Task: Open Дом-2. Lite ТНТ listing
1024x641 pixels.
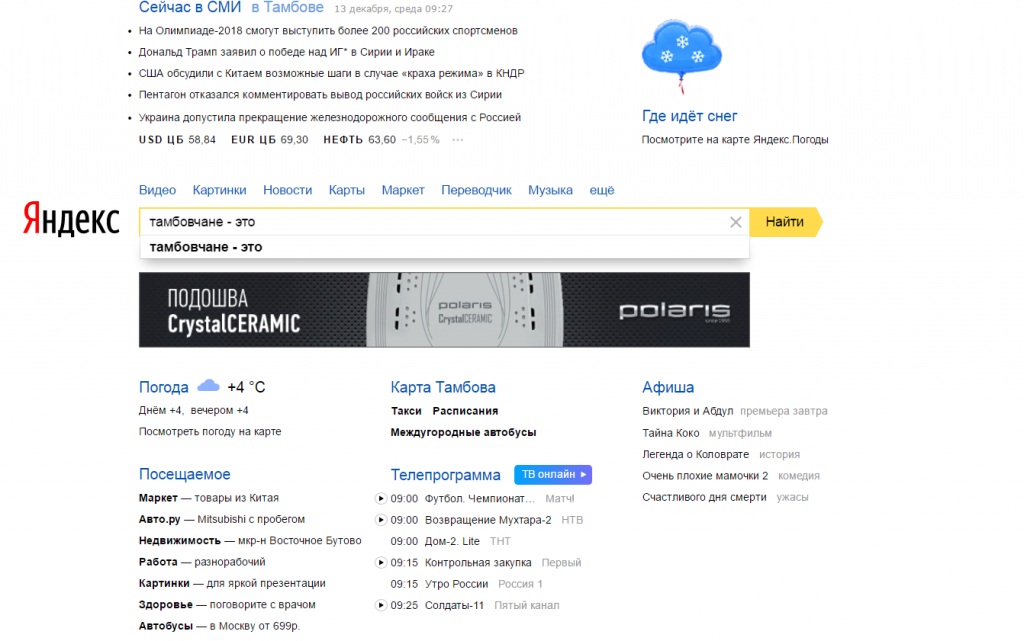Action: tap(451, 542)
